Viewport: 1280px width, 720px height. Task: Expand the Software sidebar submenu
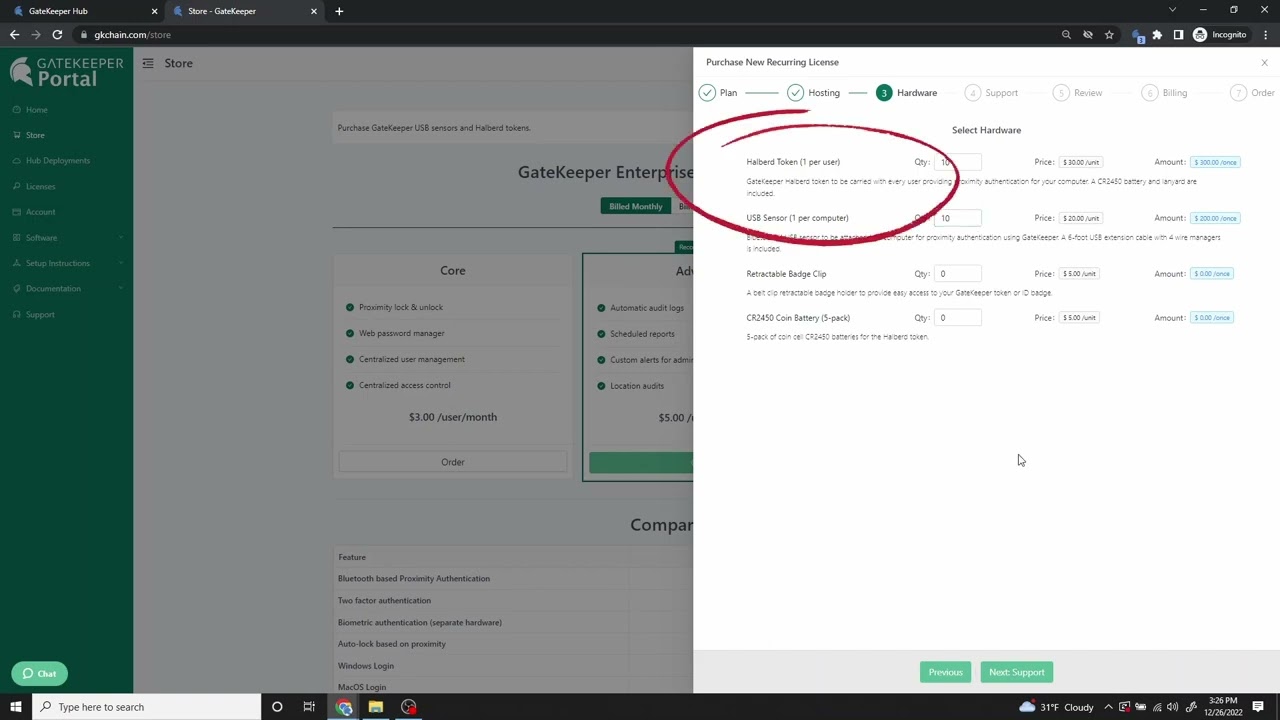[66, 238]
